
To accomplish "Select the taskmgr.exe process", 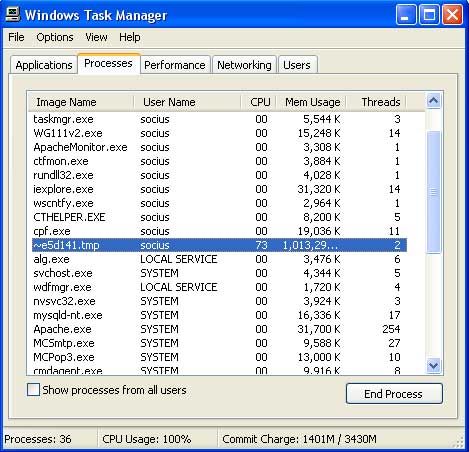I will pyautogui.click(x=219, y=119).
